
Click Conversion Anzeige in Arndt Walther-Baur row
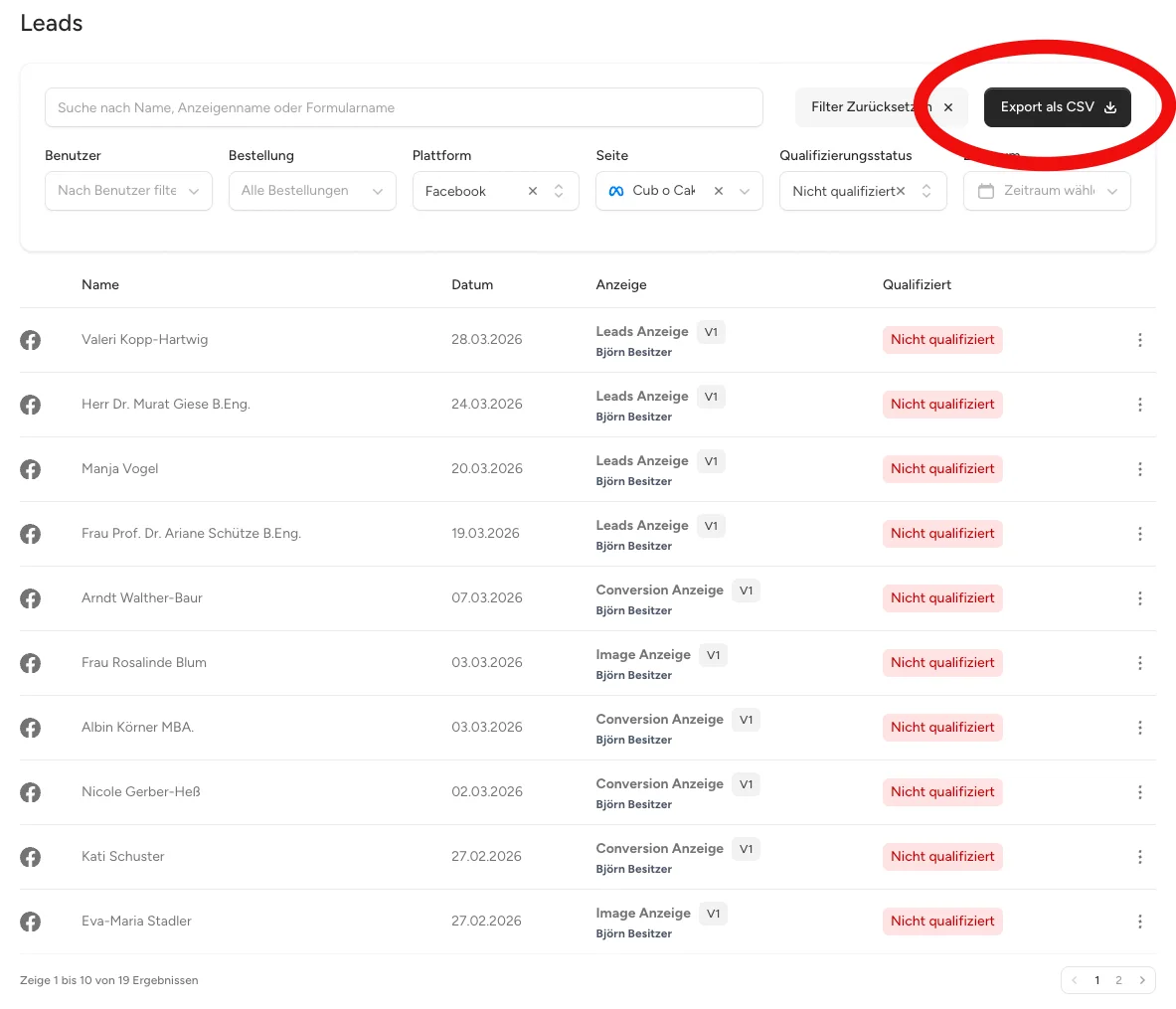pos(659,590)
